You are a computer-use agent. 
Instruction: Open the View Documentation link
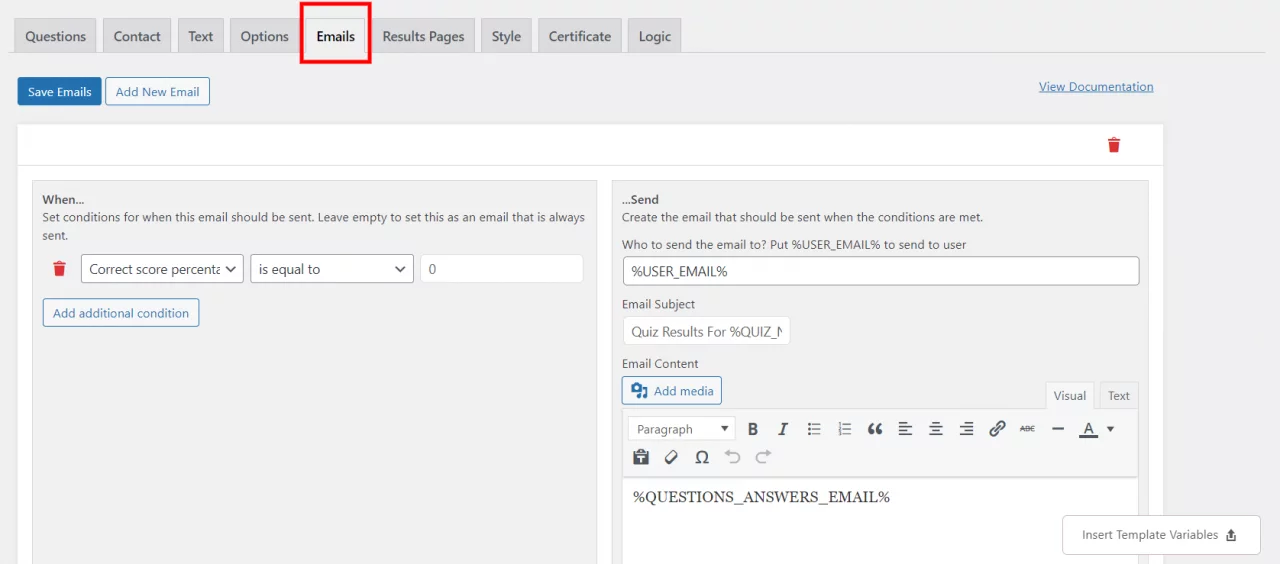[1096, 86]
